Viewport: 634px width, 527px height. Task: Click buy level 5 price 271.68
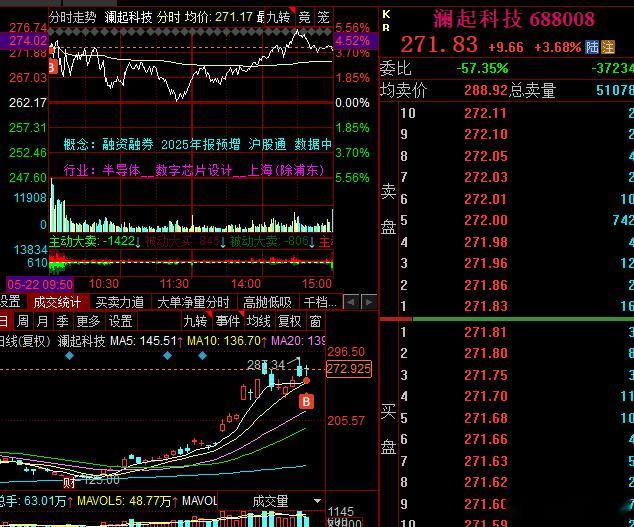click(x=486, y=418)
